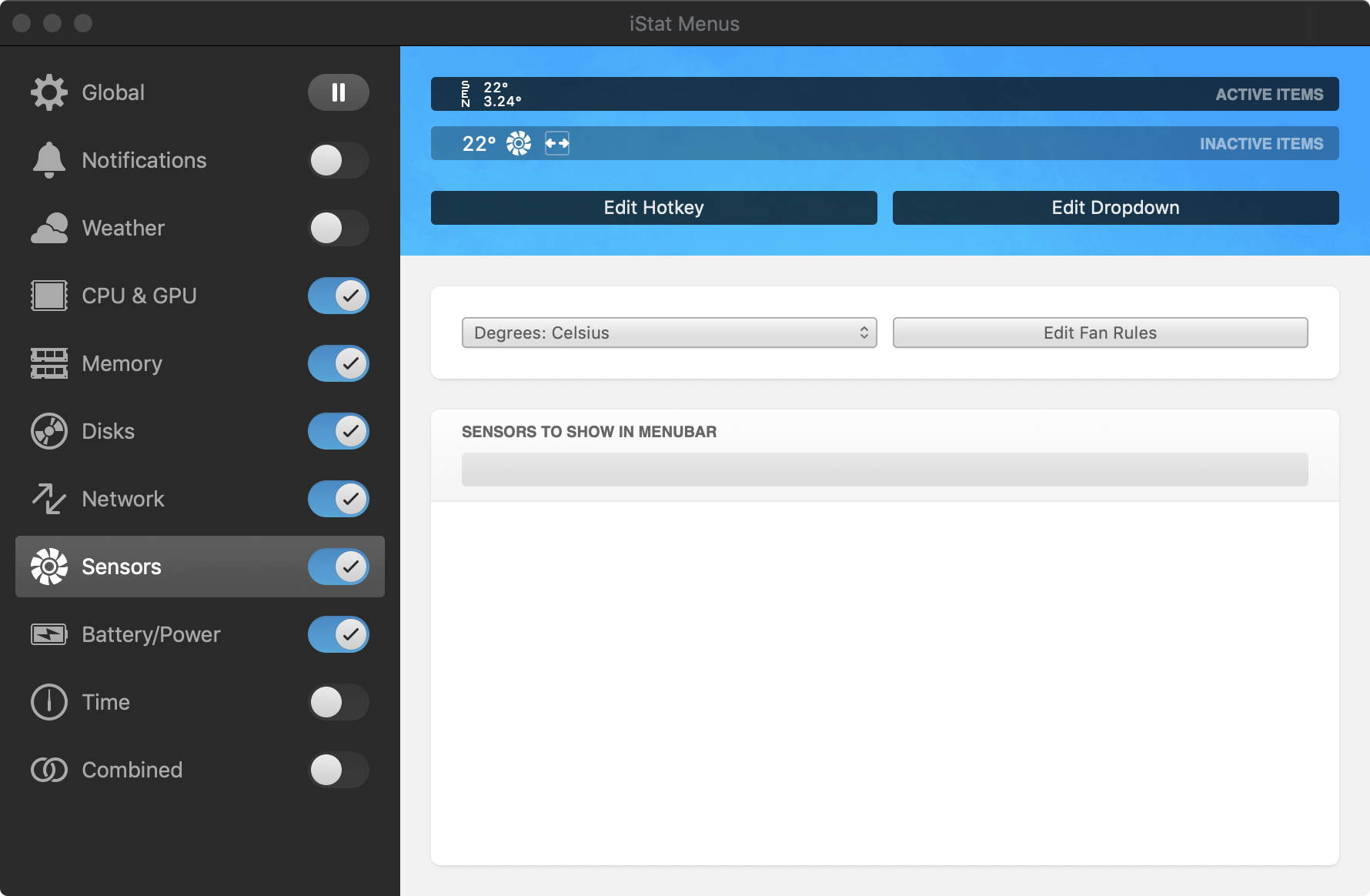Click the Network arrows icon
Viewport: 1370px width, 896px height.
pos(49,499)
